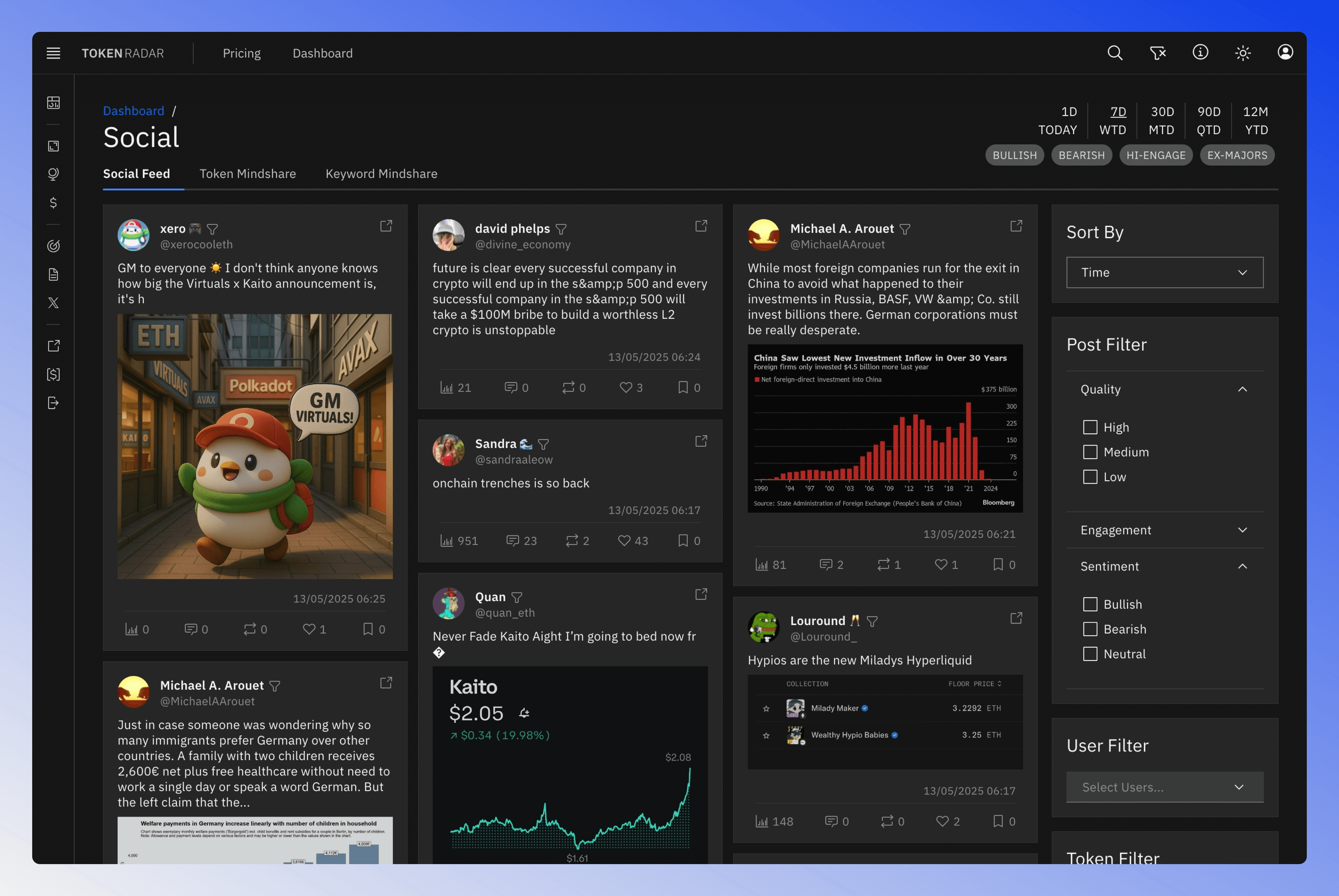Click the clear filters funnel icon
This screenshot has height=896, width=1339.
click(1157, 53)
